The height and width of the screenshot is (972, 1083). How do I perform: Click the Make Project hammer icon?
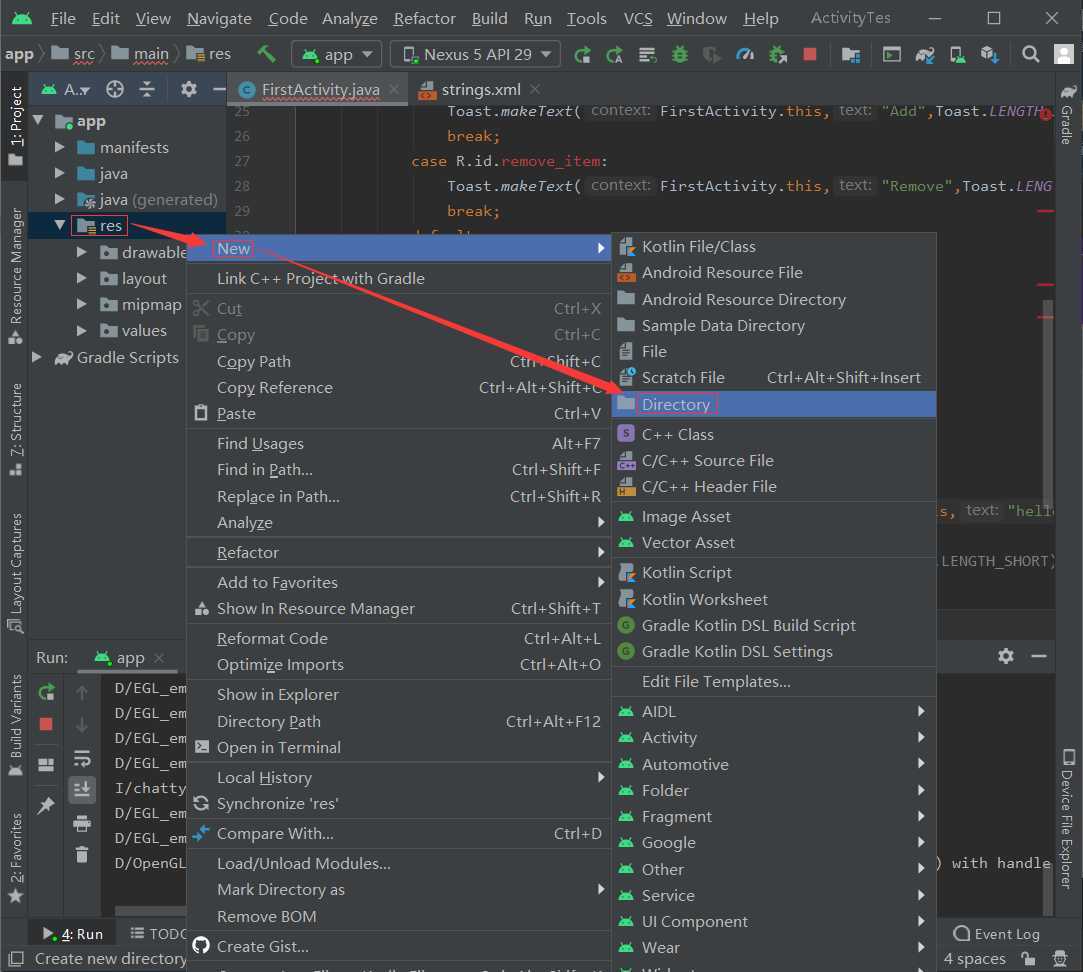[x=266, y=54]
